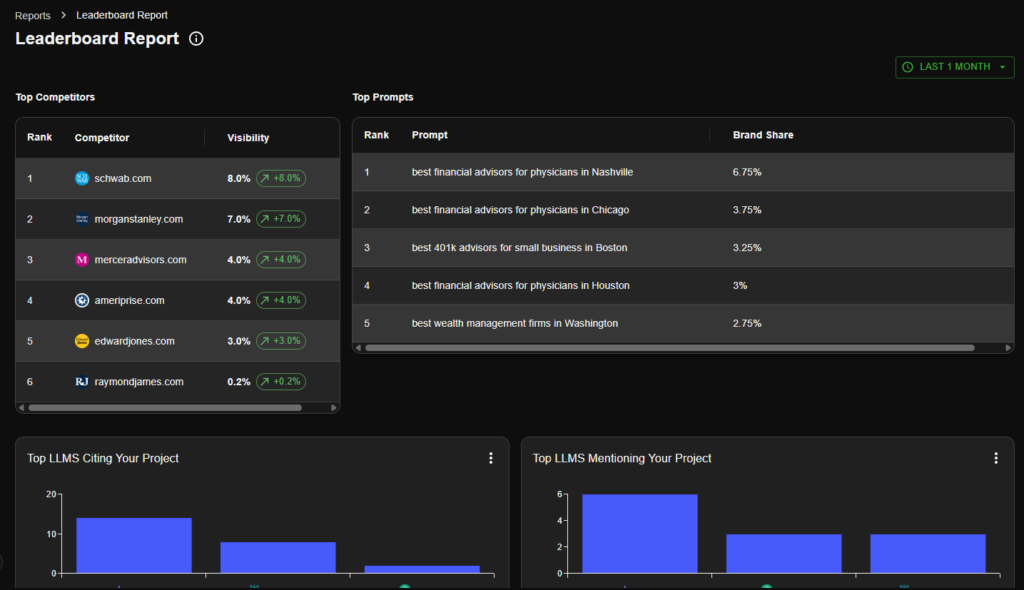Click the +3.0% trend badge for edwardjones.com

click(x=281, y=340)
